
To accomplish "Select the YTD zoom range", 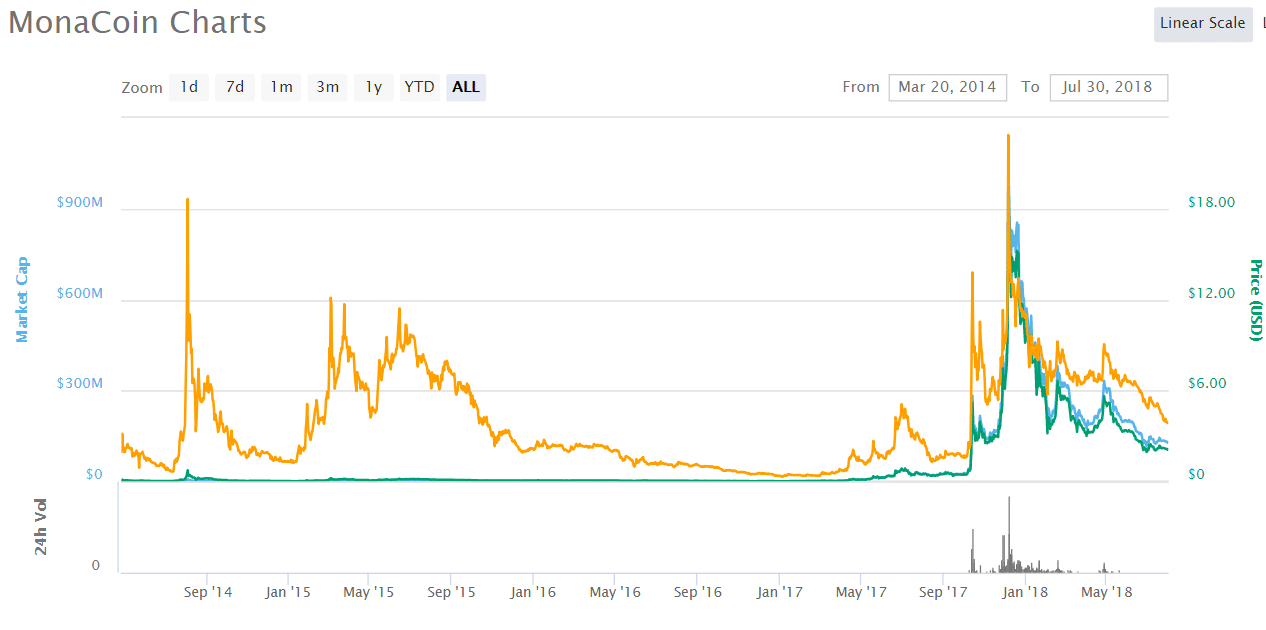I will tap(419, 87).
